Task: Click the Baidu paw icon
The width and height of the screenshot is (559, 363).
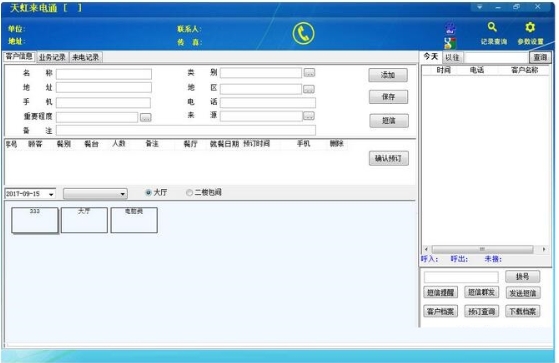Action: tap(450, 28)
